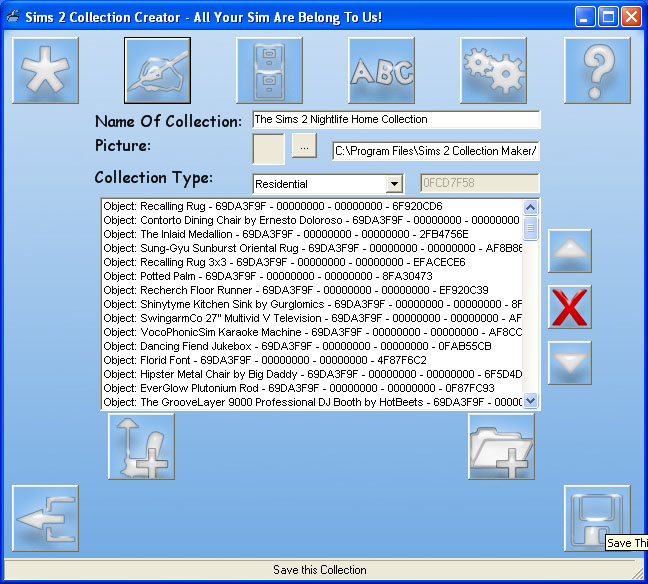Select GrooveLayer 9000 Professional DJ Booth row
This screenshot has width=648, height=584.
pyautogui.click(x=312, y=403)
